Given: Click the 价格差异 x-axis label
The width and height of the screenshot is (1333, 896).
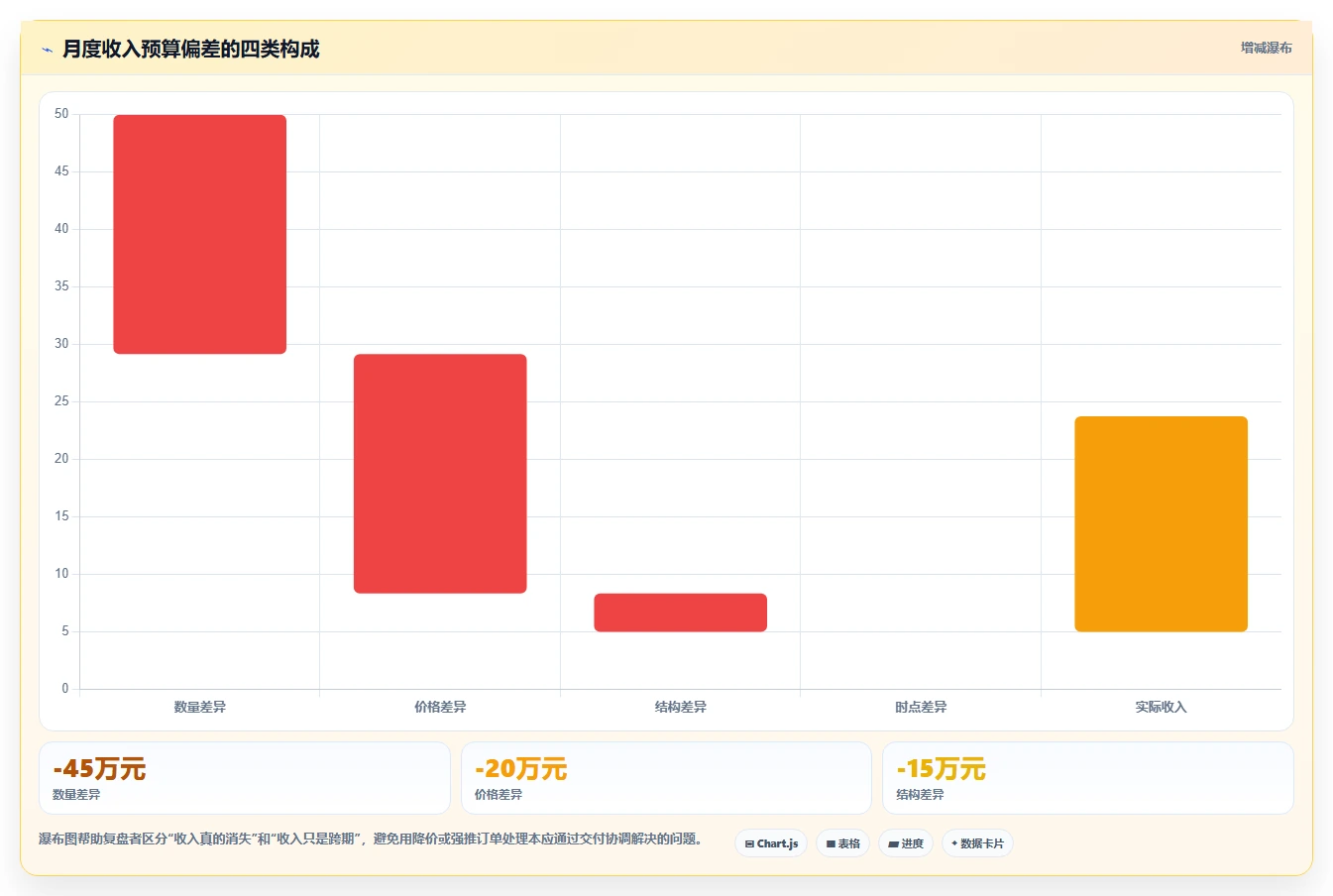Looking at the screenshot, I should [440, 707].
